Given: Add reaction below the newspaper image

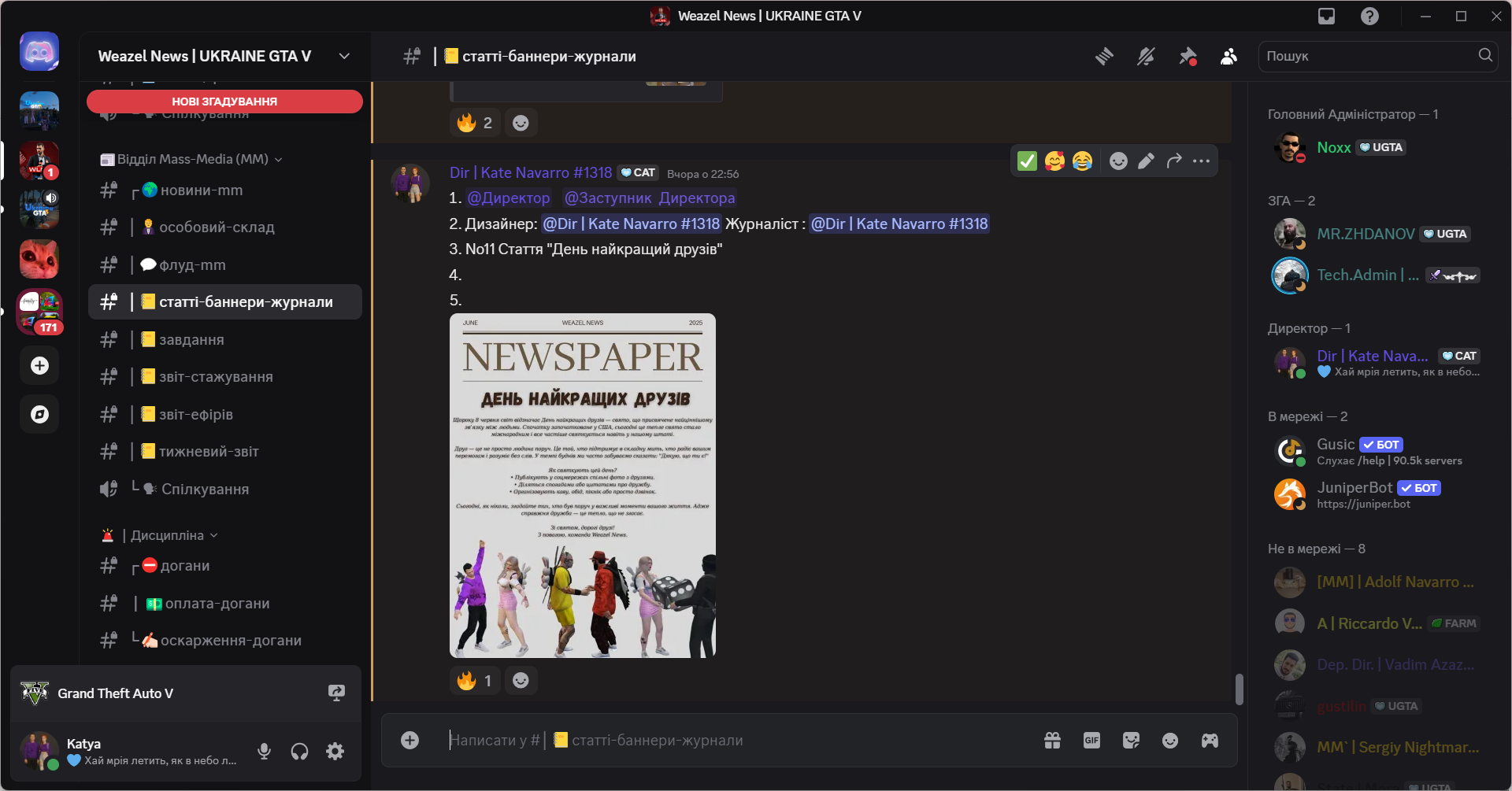Looking at the screenshot, I should tap(521, 680).
